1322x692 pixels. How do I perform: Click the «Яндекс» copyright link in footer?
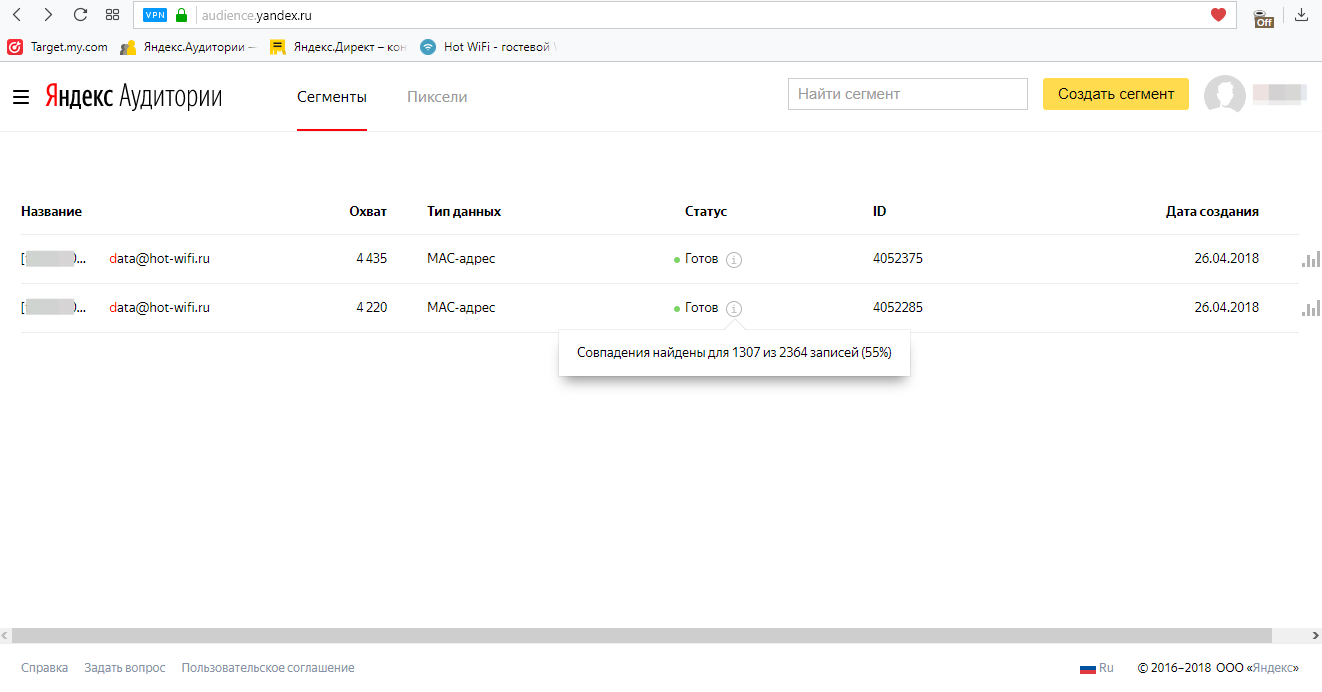(1272, 668)
